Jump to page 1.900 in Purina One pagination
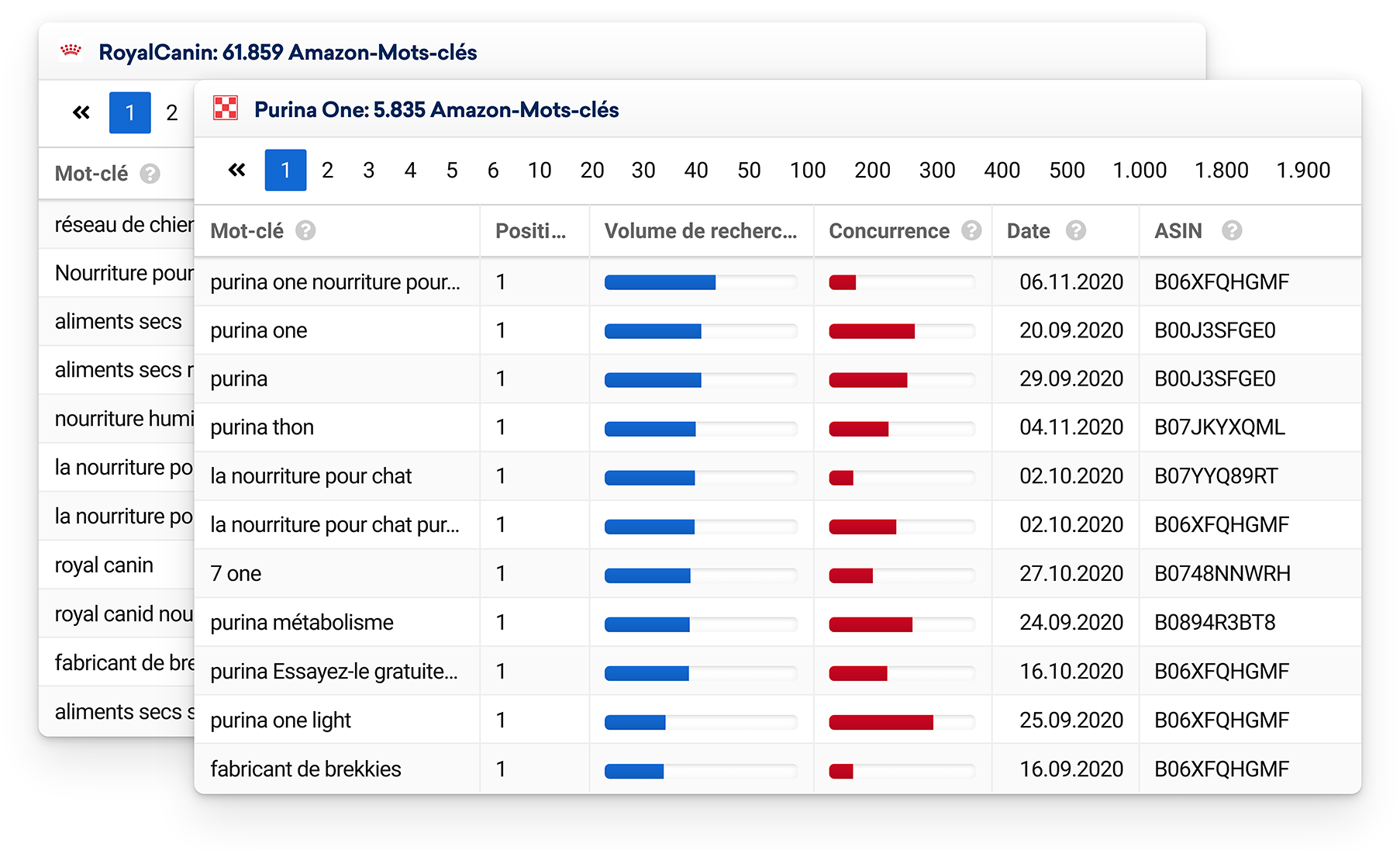 tap(1304, 170)
